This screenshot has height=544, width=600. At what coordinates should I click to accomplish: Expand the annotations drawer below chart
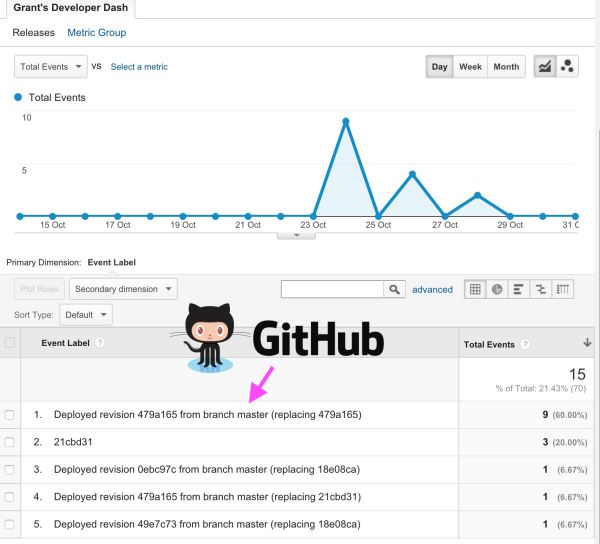[296, 236]
